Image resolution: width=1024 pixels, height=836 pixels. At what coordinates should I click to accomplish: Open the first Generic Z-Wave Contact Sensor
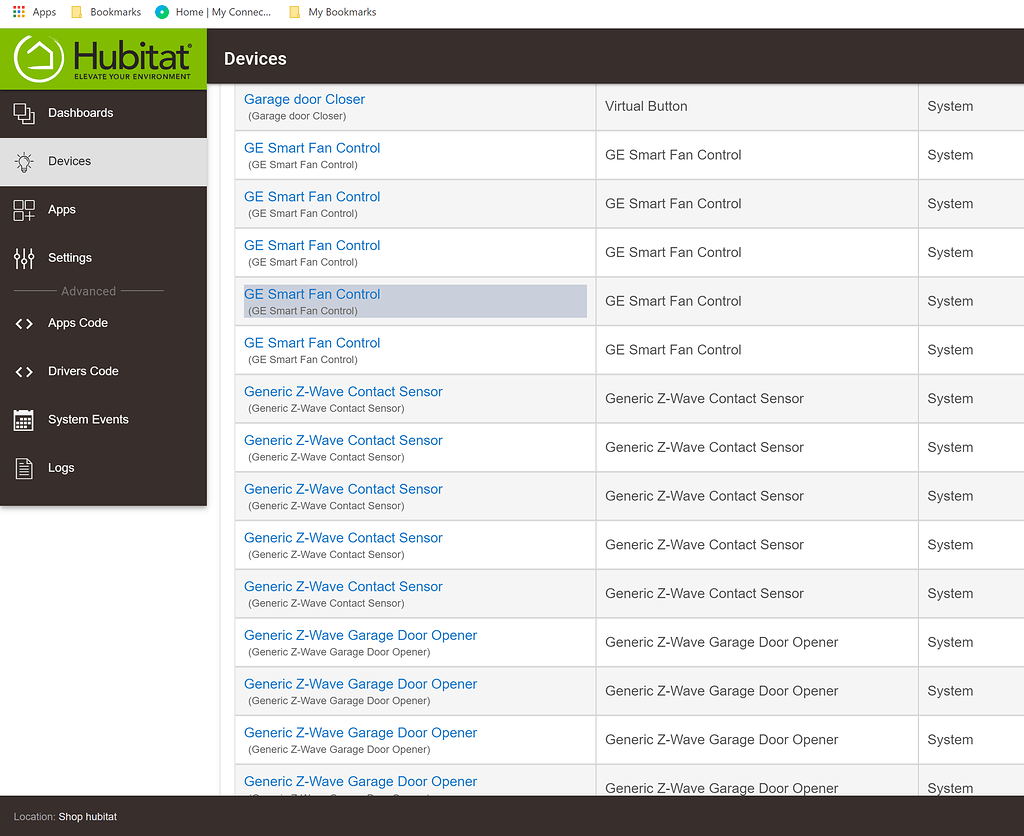click(343, 391)
